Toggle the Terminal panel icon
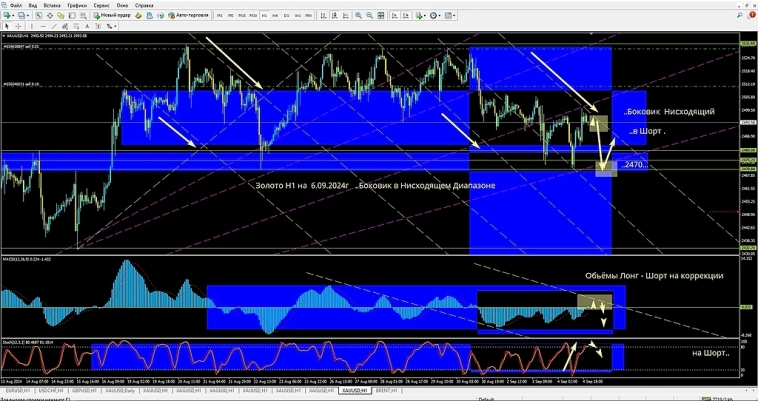The image size is (758, 401). pyautogui.click(x=72, y=15)
